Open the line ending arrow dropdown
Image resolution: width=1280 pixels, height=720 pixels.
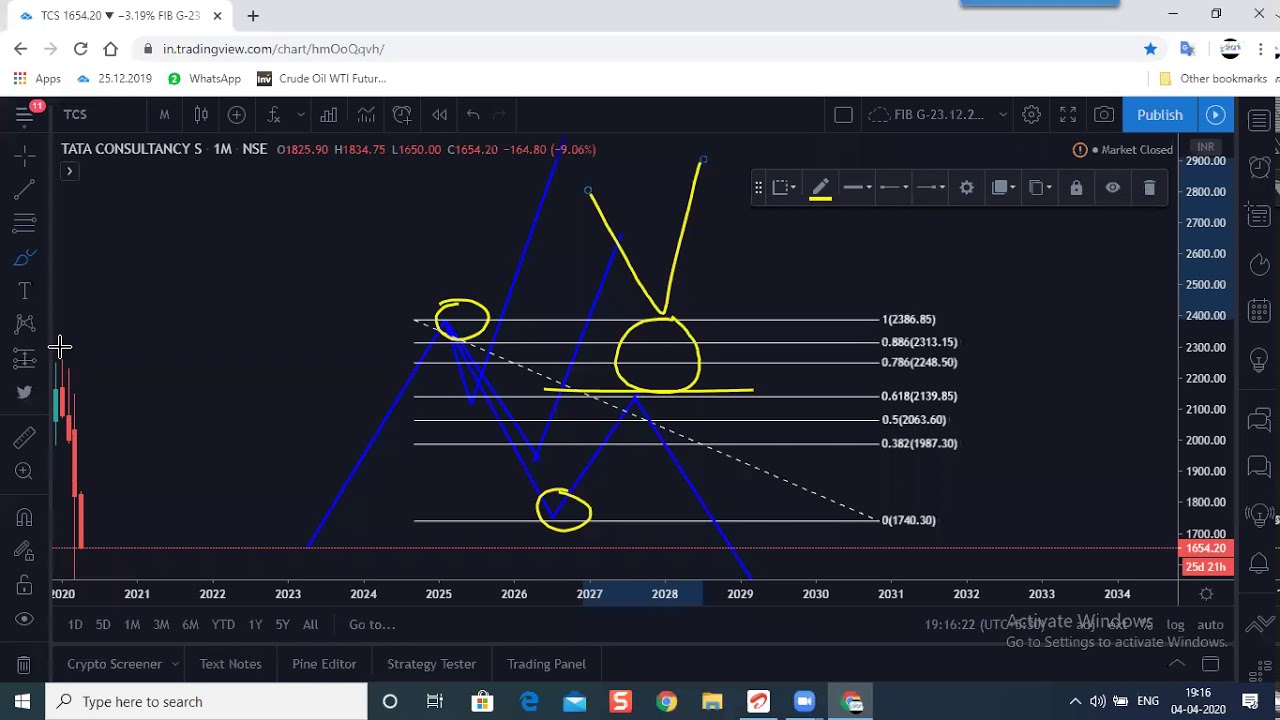coord(930,187)
